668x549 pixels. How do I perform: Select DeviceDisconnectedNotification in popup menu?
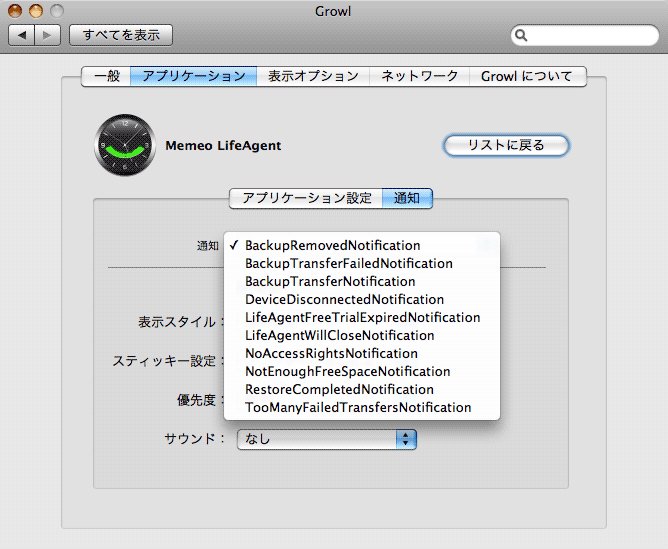pyautogui.click(x=362, y=299)
